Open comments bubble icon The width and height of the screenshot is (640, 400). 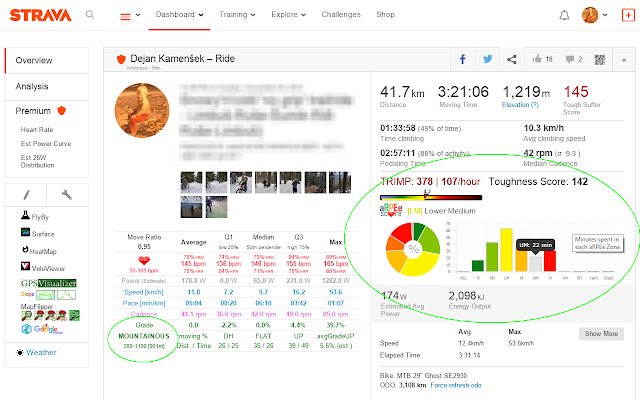(570, 60)
